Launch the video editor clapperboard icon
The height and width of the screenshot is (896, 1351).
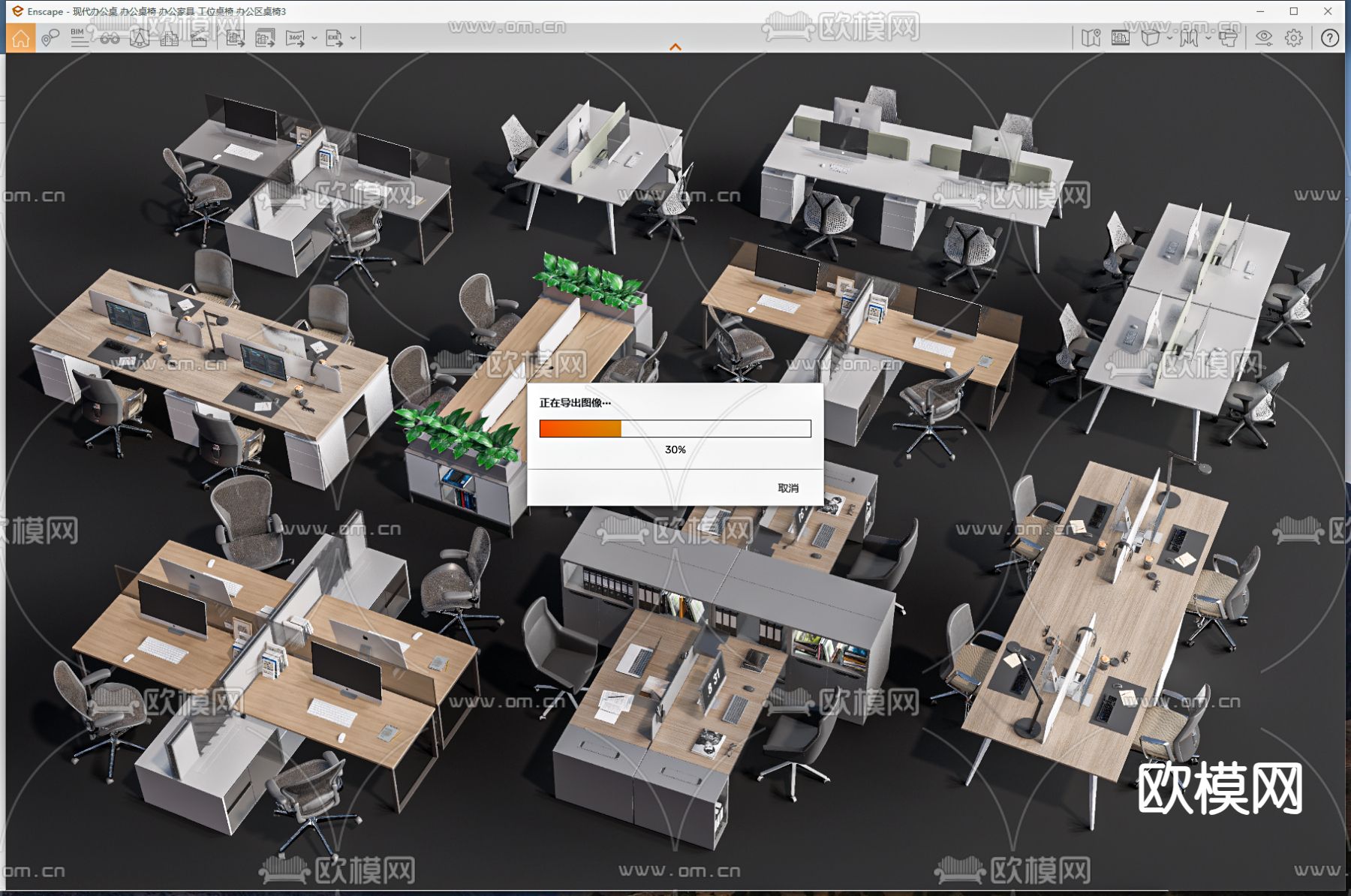(x=199, y=38)
